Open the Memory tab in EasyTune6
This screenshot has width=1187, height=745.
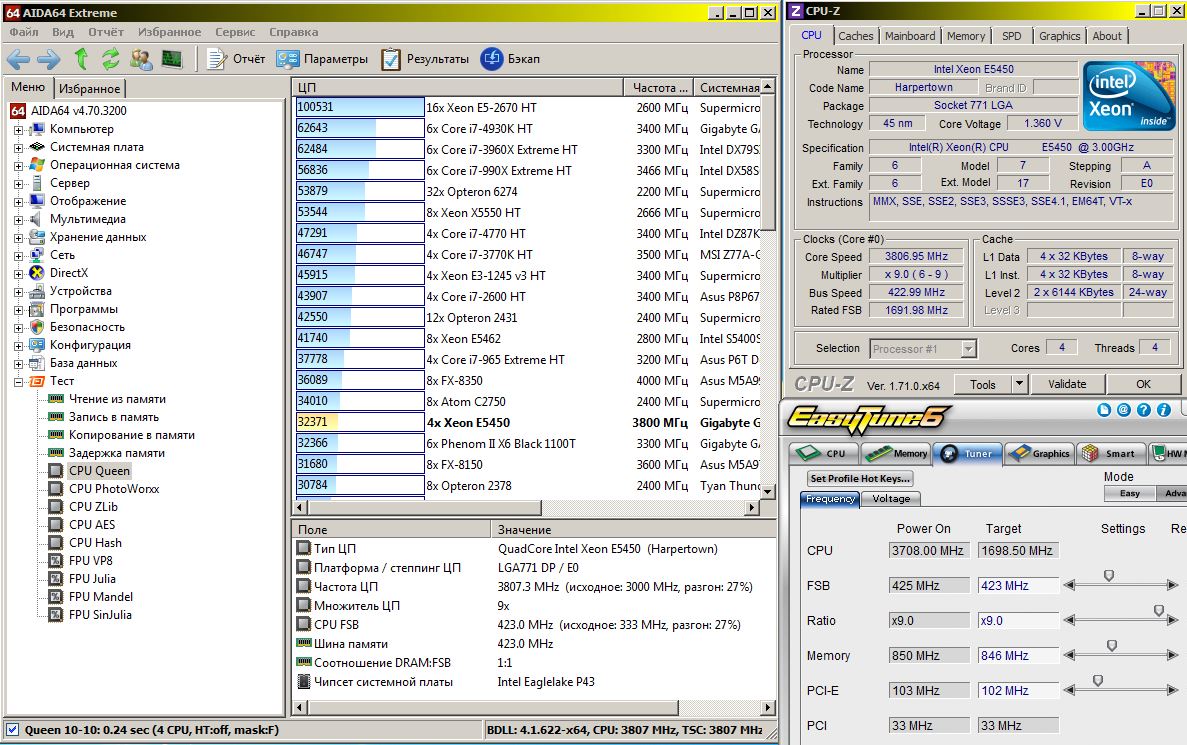click(x=897, y=453)
